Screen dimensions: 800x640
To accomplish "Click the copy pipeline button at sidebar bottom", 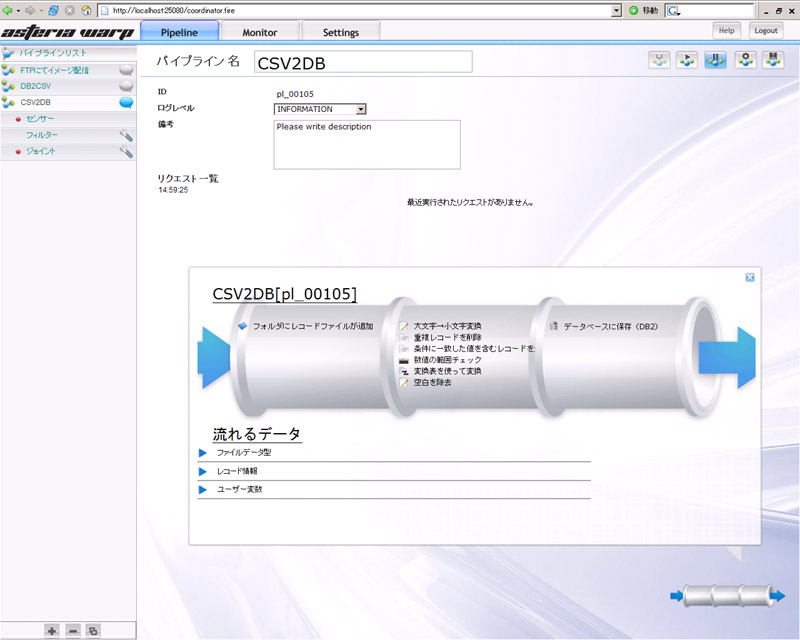I will click(93, 631).
